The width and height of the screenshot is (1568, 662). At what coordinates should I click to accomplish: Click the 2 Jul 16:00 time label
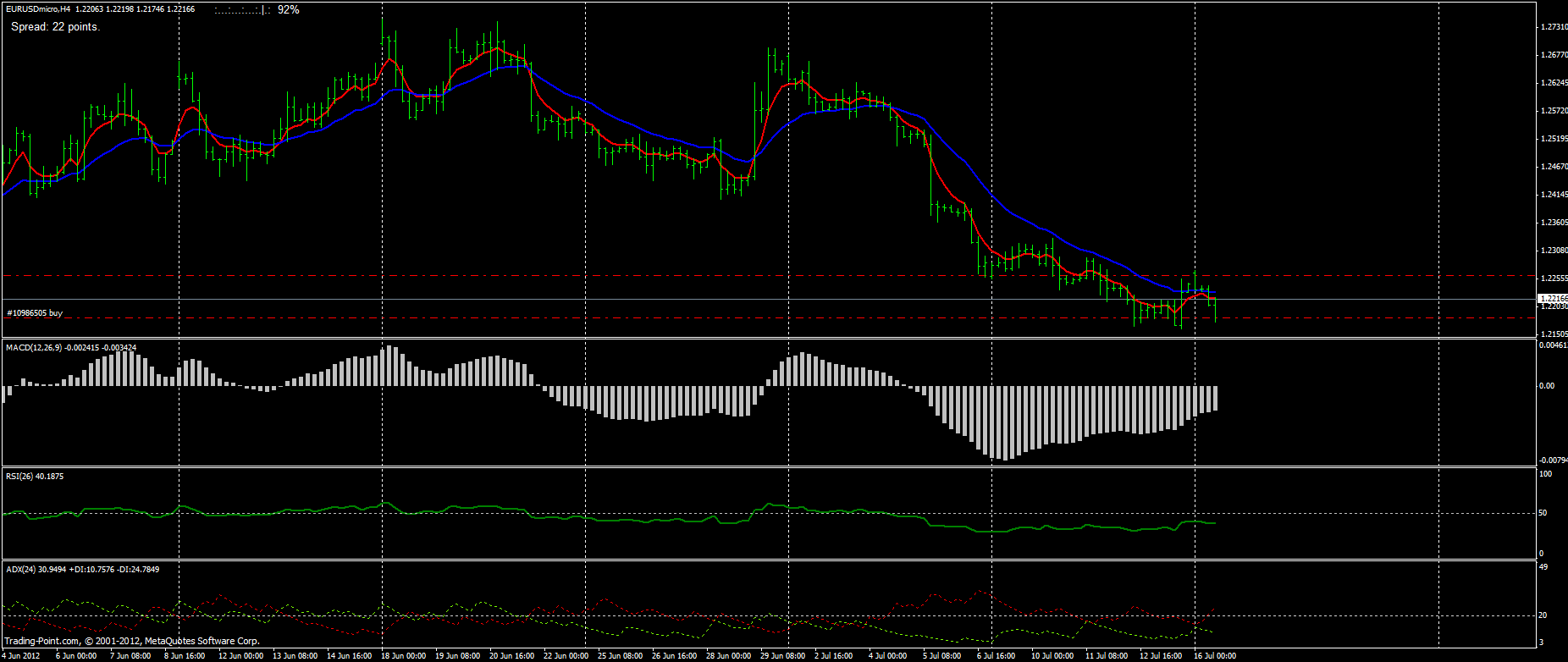coord(833,656)
